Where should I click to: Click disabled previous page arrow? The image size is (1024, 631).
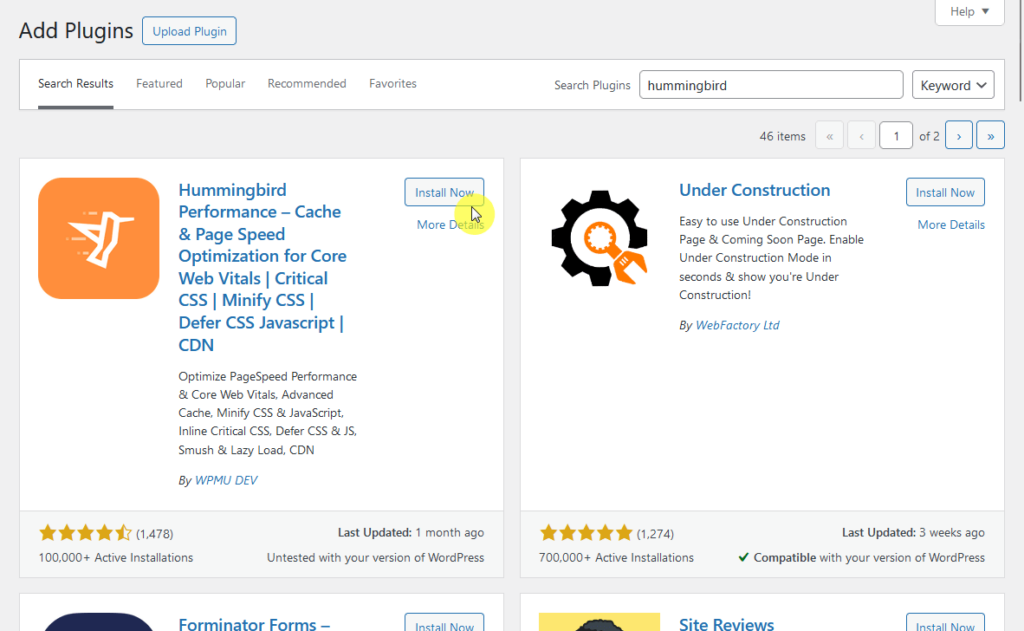tap(861, 136)
